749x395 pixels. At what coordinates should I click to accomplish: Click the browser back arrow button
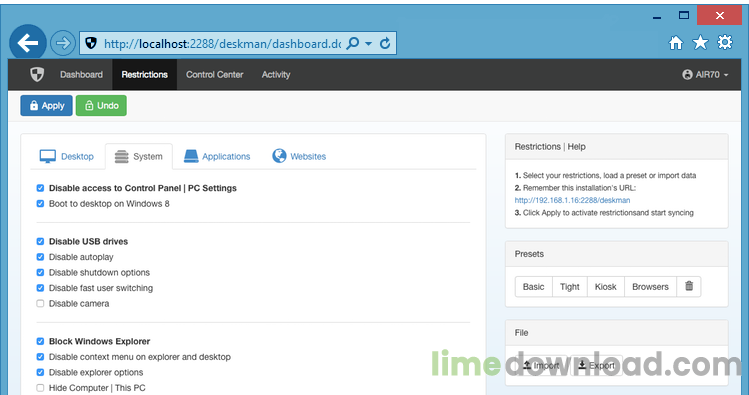pos(28,43)
